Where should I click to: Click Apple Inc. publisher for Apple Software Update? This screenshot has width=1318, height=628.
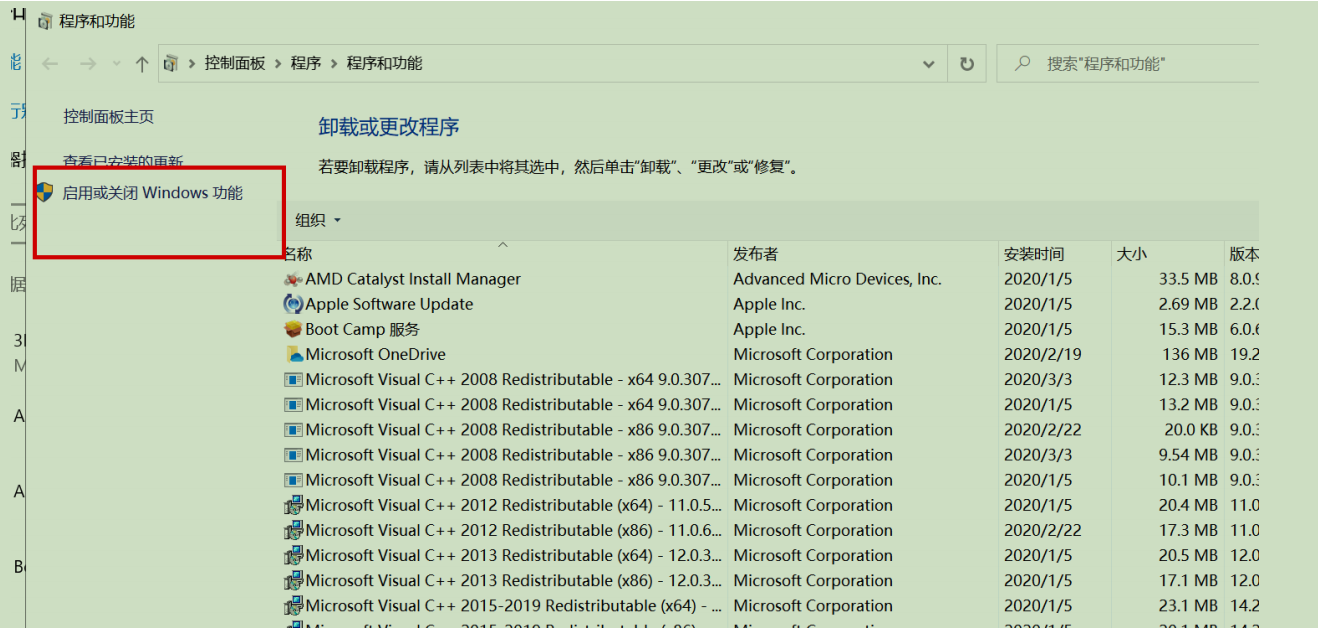[769, 304]
